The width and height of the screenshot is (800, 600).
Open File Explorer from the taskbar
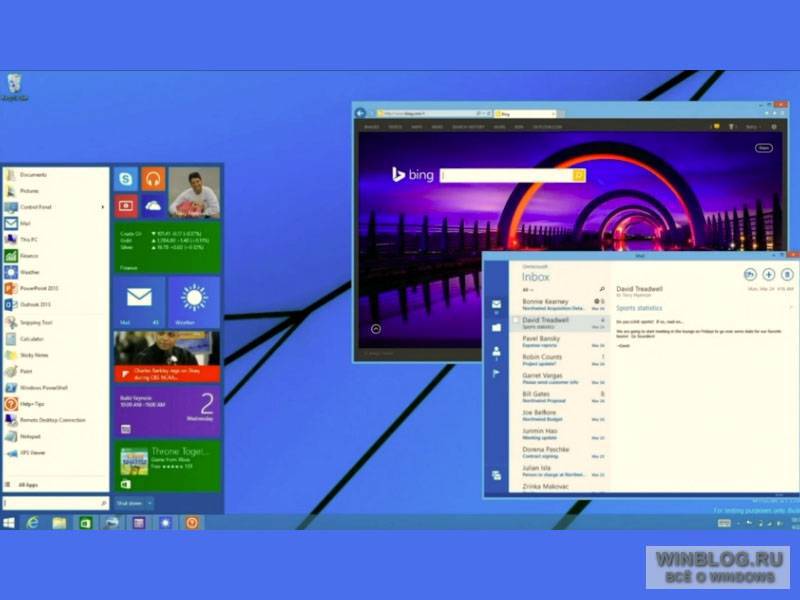click(59, 523)
